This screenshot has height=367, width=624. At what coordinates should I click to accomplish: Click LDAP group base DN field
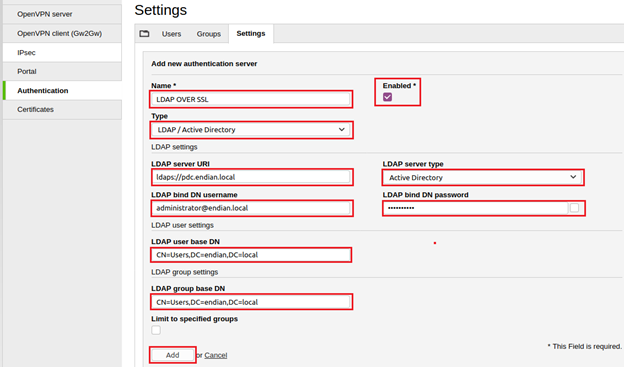[x=251, y=302]
